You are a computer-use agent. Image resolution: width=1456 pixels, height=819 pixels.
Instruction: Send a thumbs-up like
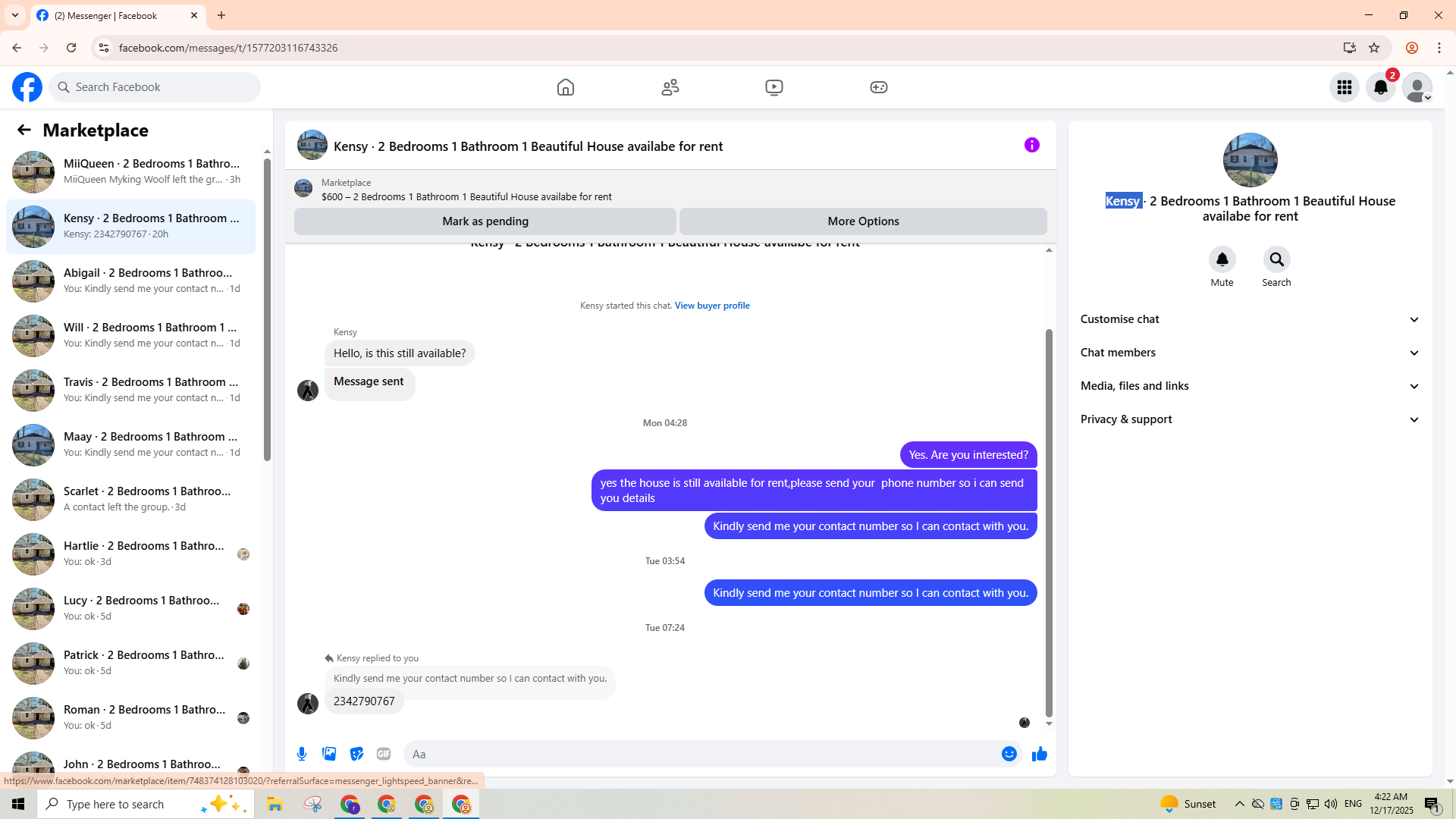1039,754
